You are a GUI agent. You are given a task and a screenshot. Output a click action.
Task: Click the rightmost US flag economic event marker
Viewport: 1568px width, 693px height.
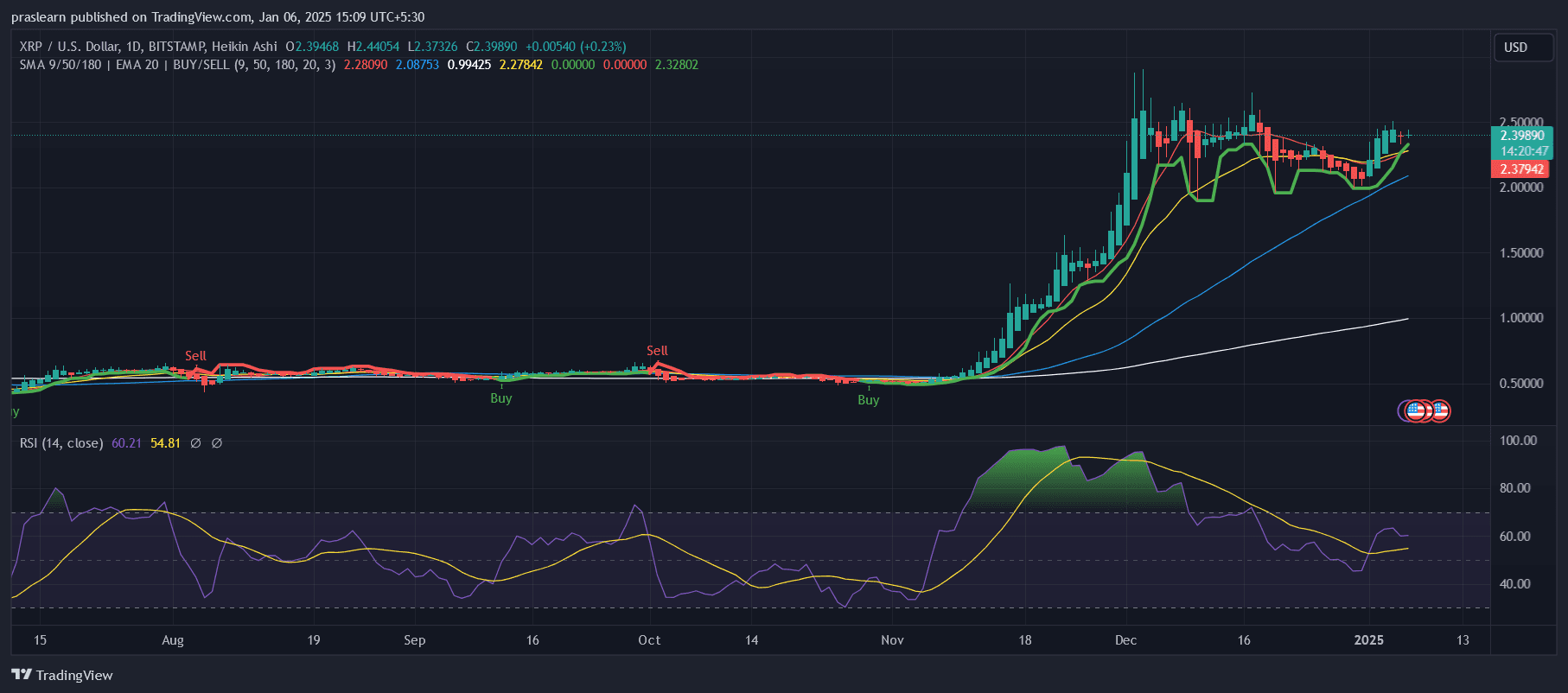coord(1439,410)
